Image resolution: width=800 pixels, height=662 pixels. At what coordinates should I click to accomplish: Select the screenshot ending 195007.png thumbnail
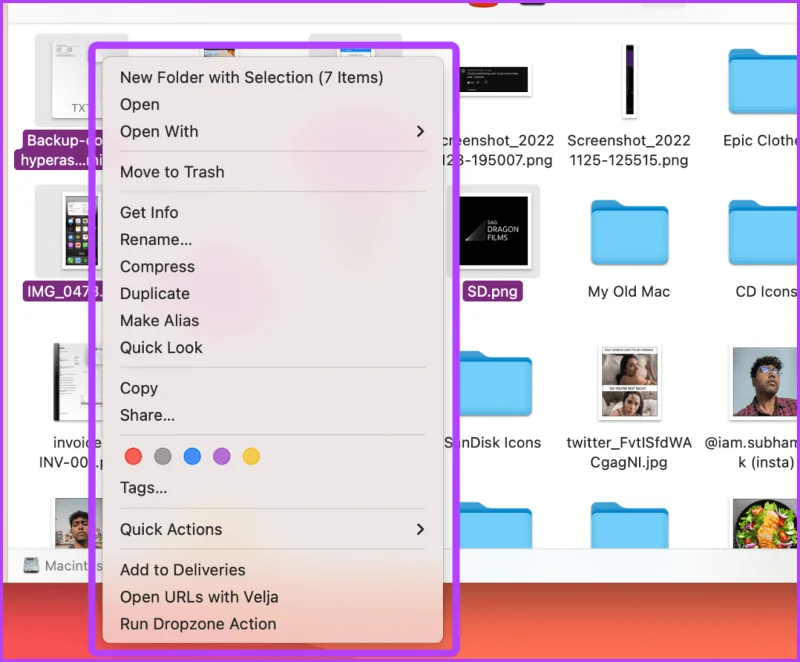(494, 80)
